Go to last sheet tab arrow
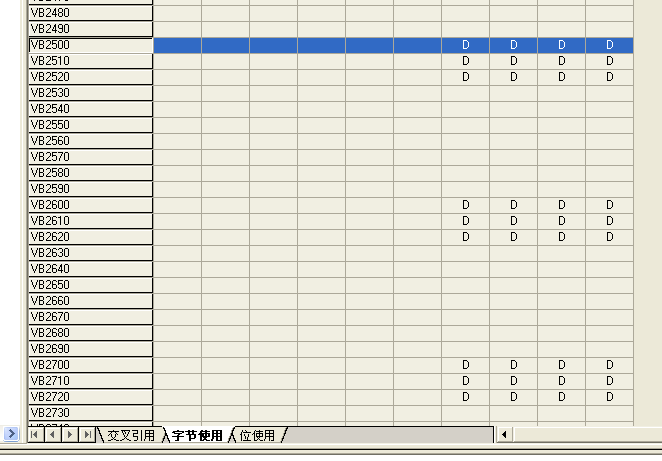 (87, 434)
